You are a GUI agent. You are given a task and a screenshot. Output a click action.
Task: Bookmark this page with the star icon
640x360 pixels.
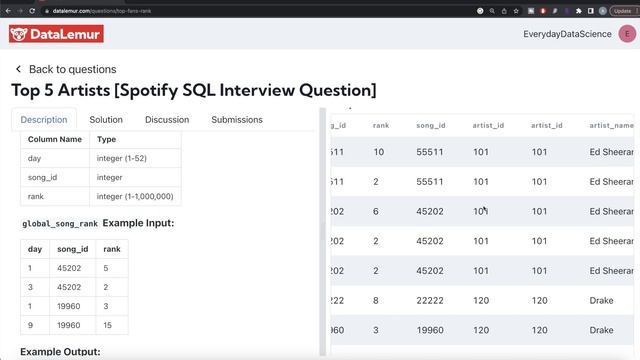pyautogui.click(x=516, y=11)
